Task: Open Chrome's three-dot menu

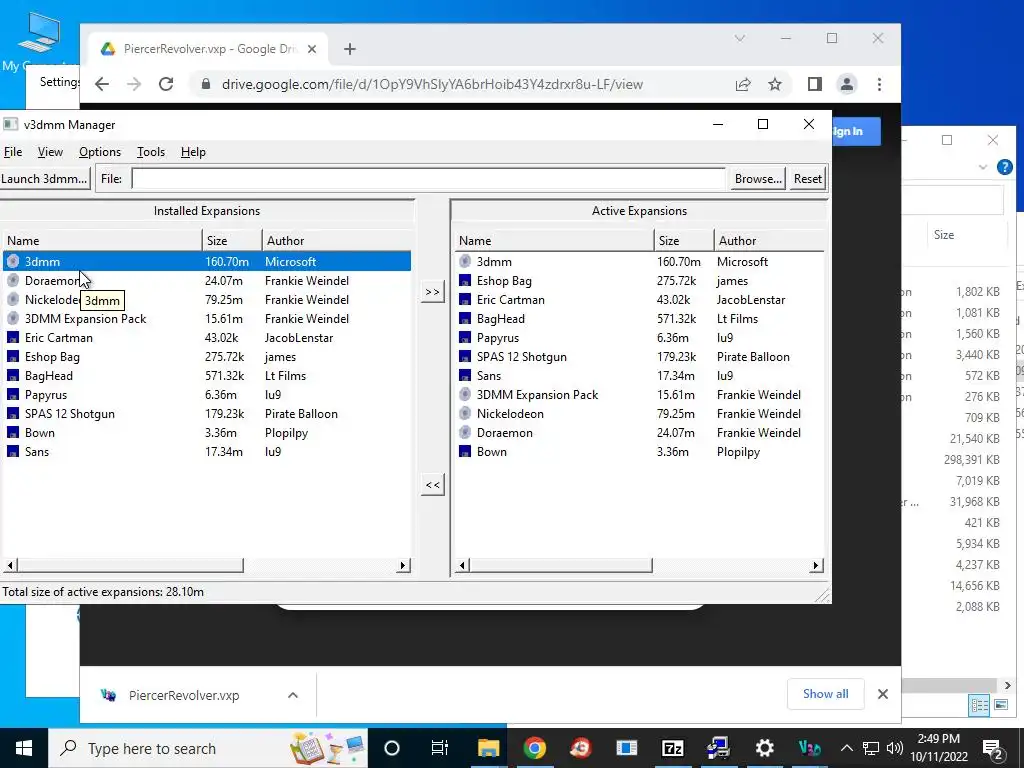Action: (x=879, y=84)
